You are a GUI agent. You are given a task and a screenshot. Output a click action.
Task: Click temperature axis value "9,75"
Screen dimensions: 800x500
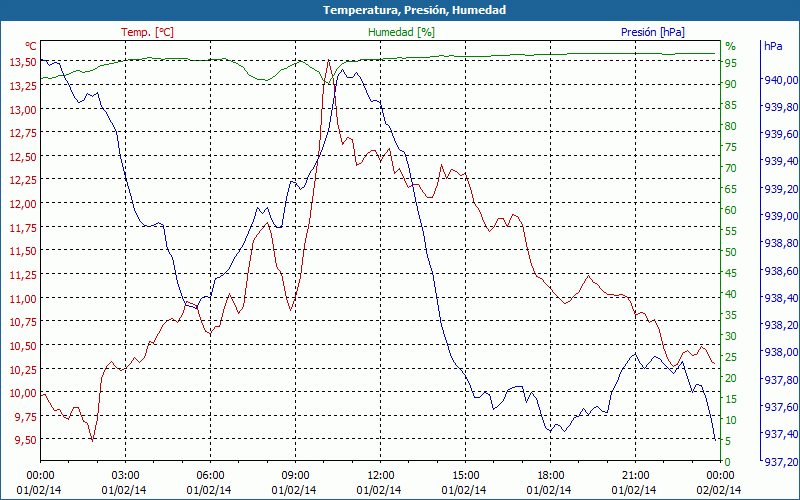click(x=26, y=417)
